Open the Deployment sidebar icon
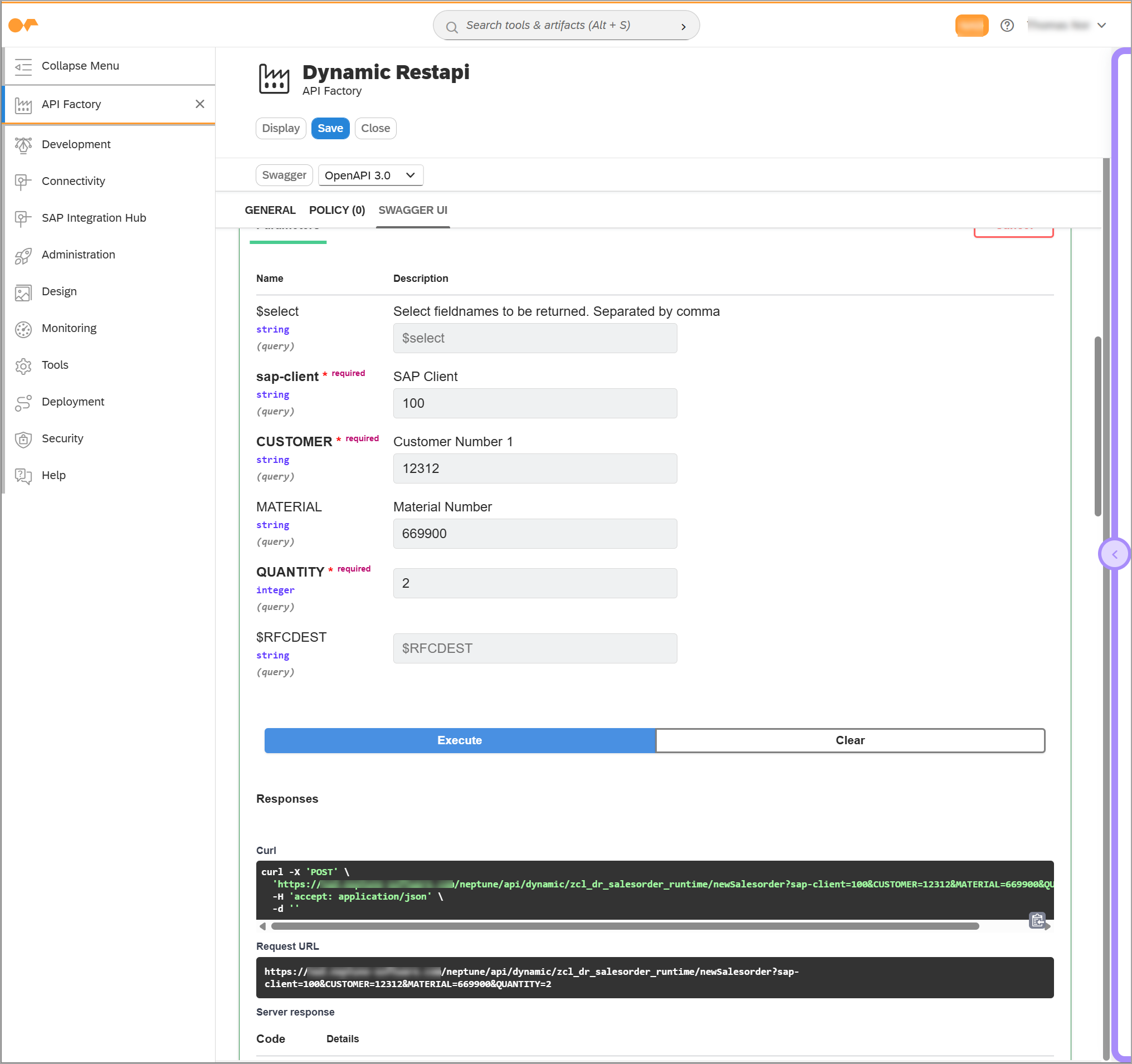 tap(23, 402)
